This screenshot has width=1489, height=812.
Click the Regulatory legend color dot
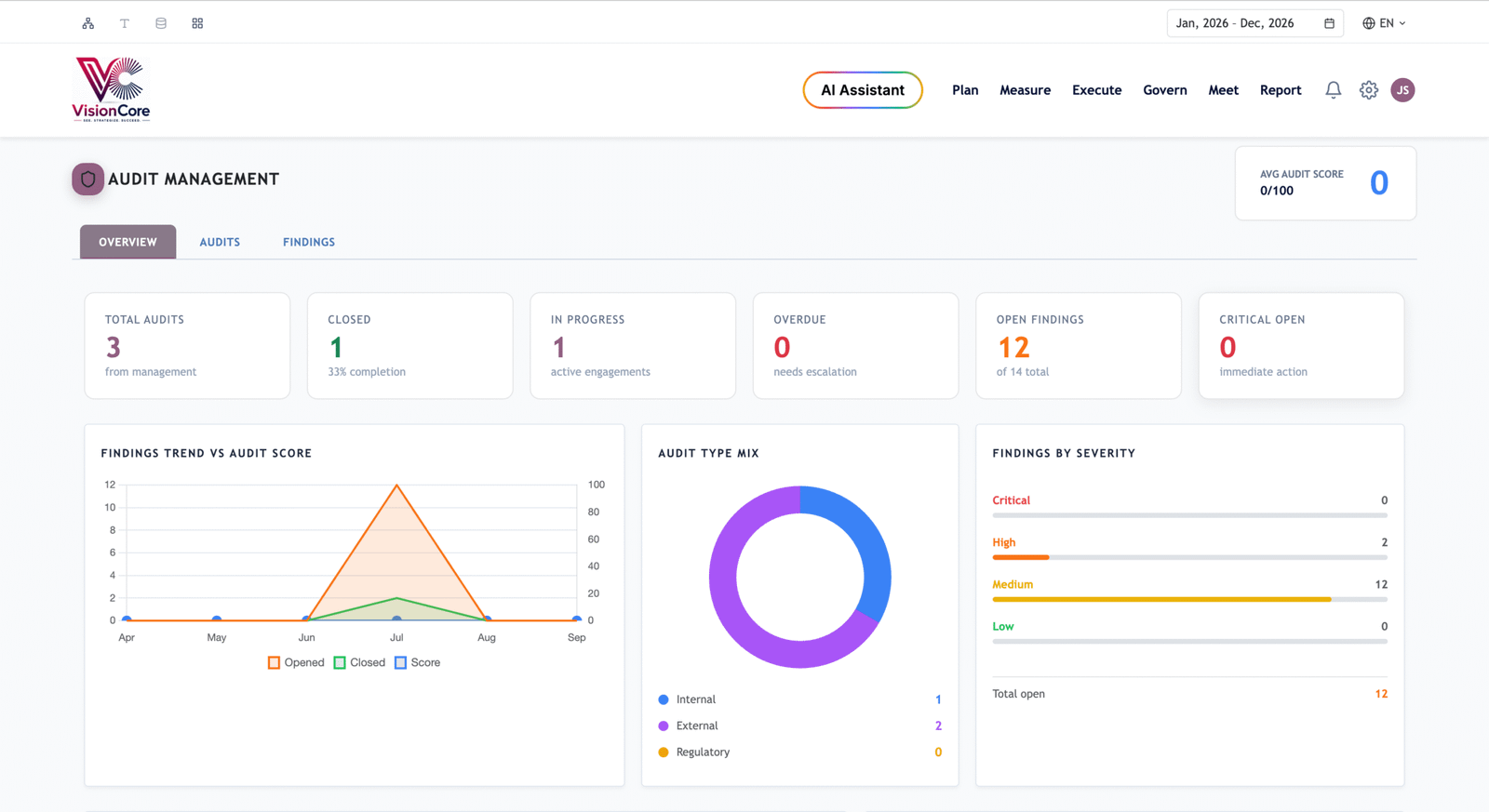(x=664, y=752)
